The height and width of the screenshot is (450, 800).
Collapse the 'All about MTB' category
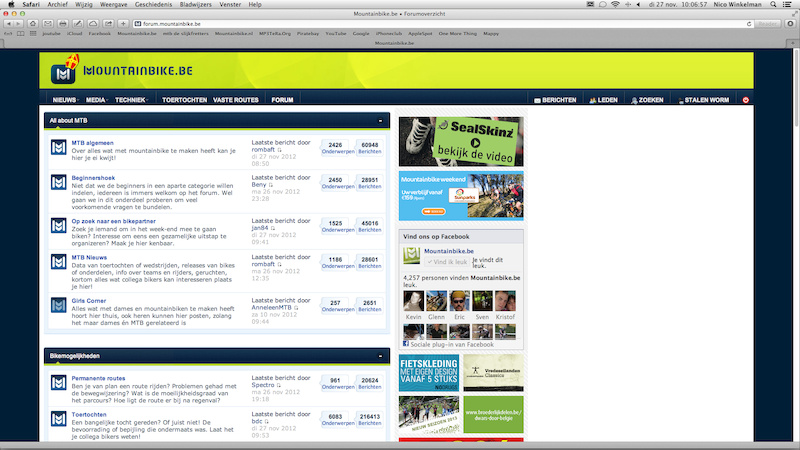pos(380,120)
